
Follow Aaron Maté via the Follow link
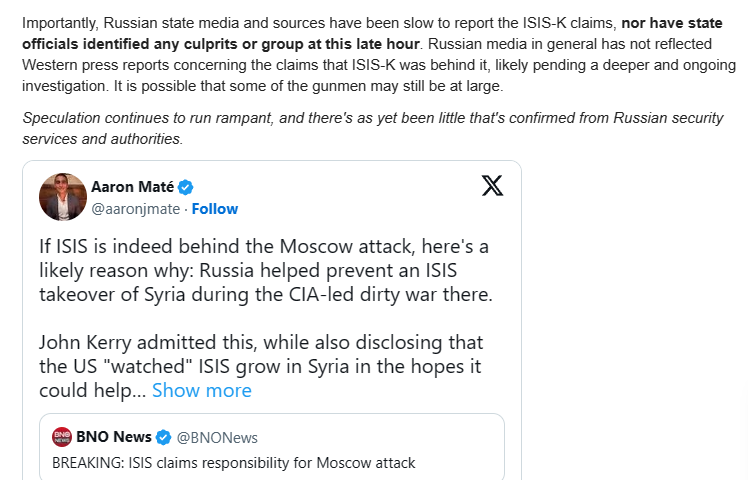click(x=215, y=209)
